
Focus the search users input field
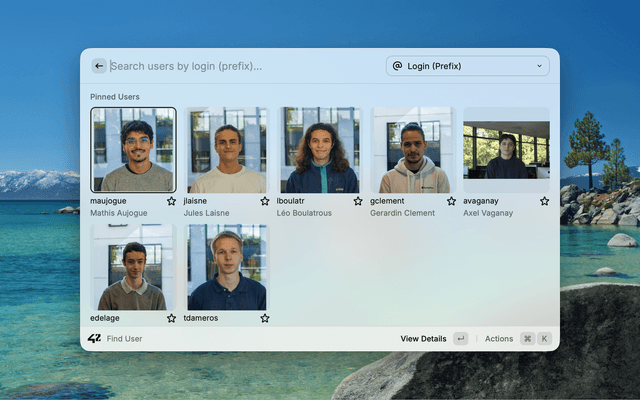(x=240, y=66)
